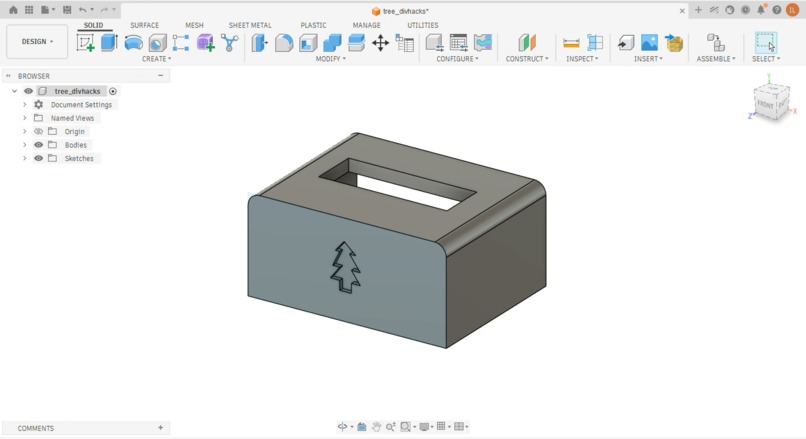This screenshot has width=806, height=439.
Task: Hide the Bodies folder
Action: point(39,145)
